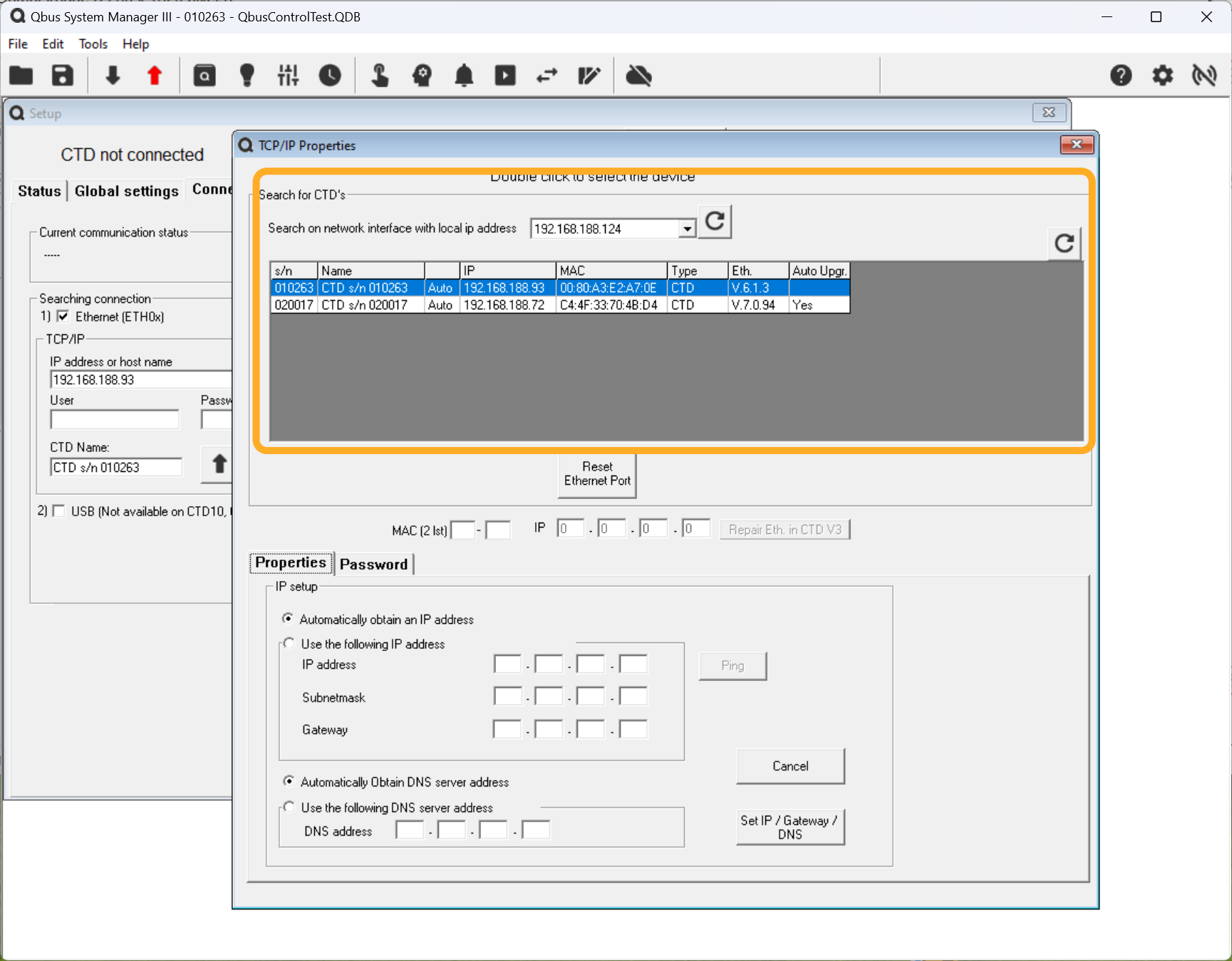Click the pencil edit icon in toolbar
Image resolution: width=1232 pixels, height=961 pixels.
(x=589, y=75)
